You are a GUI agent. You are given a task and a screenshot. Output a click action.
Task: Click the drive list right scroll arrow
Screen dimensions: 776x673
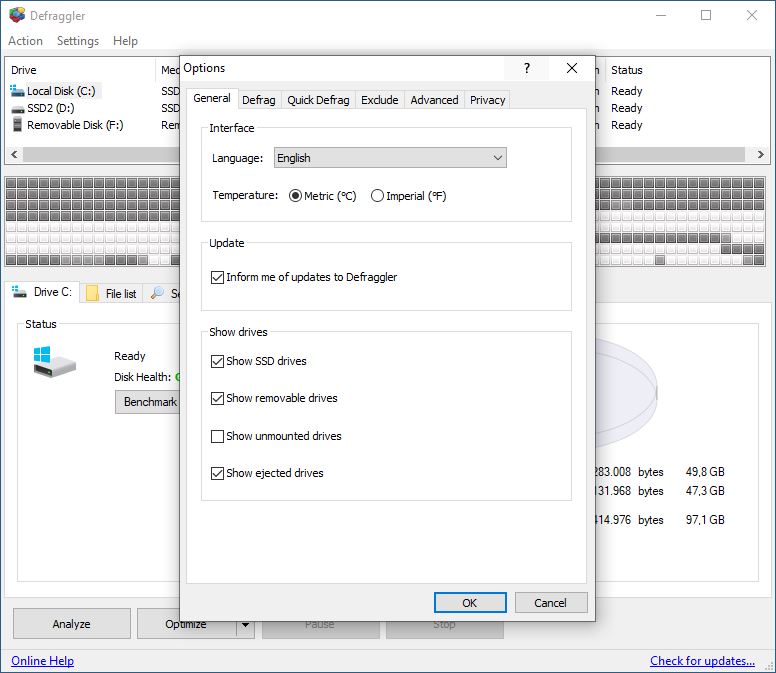pyautogui.click(x=761, y=154)
